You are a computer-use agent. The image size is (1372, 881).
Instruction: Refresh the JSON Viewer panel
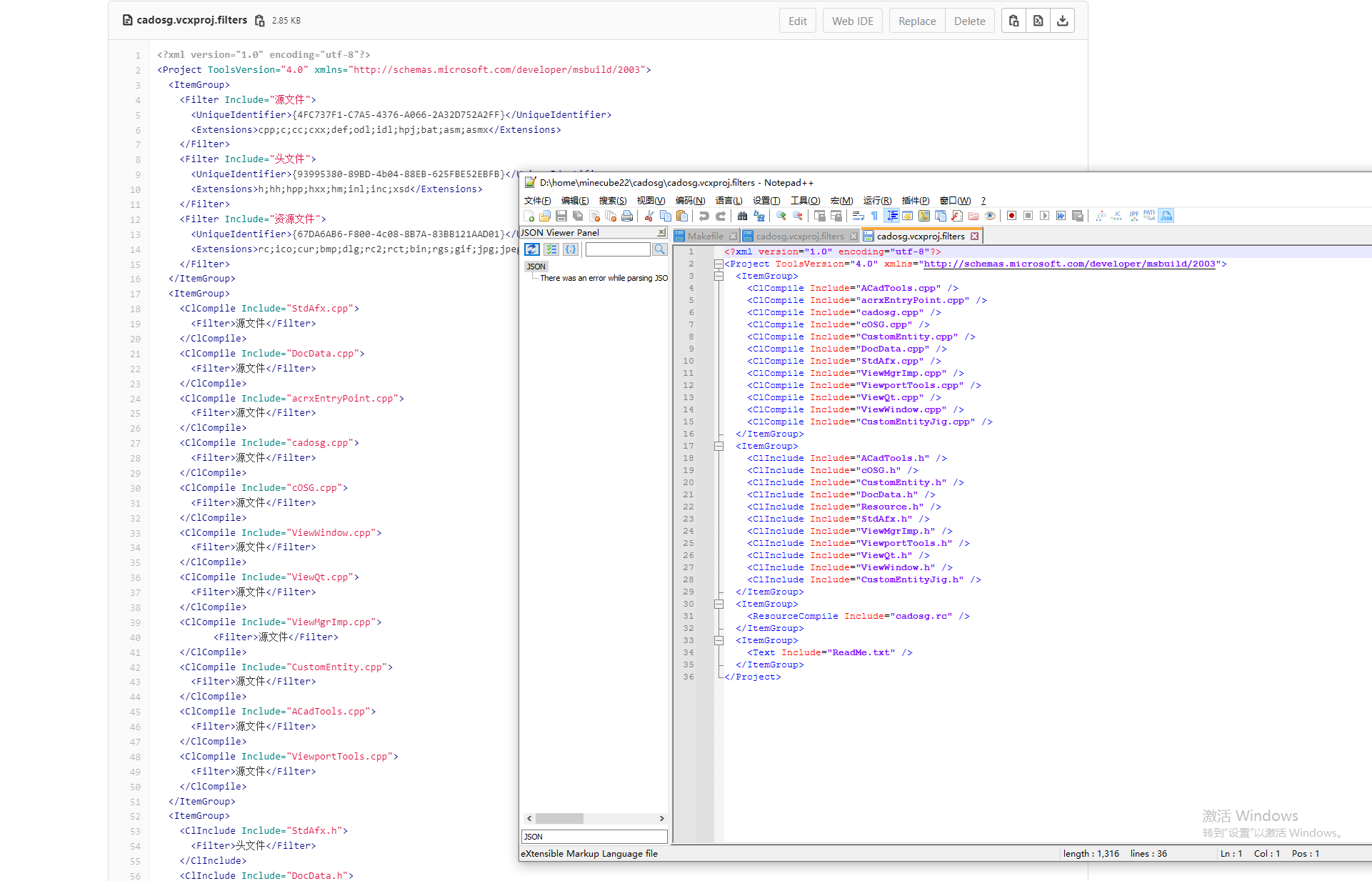[x=532, y=249]
